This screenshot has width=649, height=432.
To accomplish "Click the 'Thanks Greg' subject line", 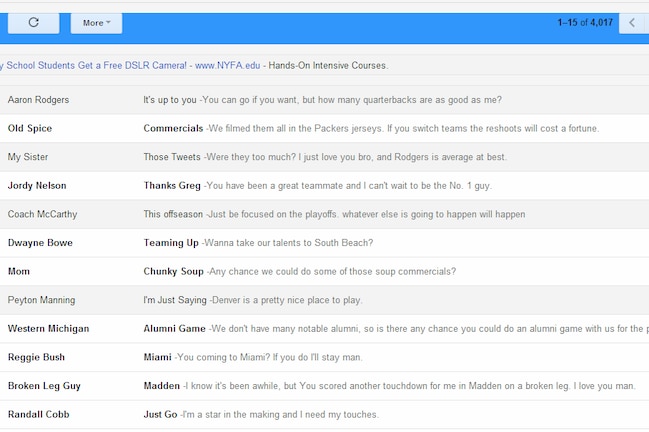I will click(172, 185).
